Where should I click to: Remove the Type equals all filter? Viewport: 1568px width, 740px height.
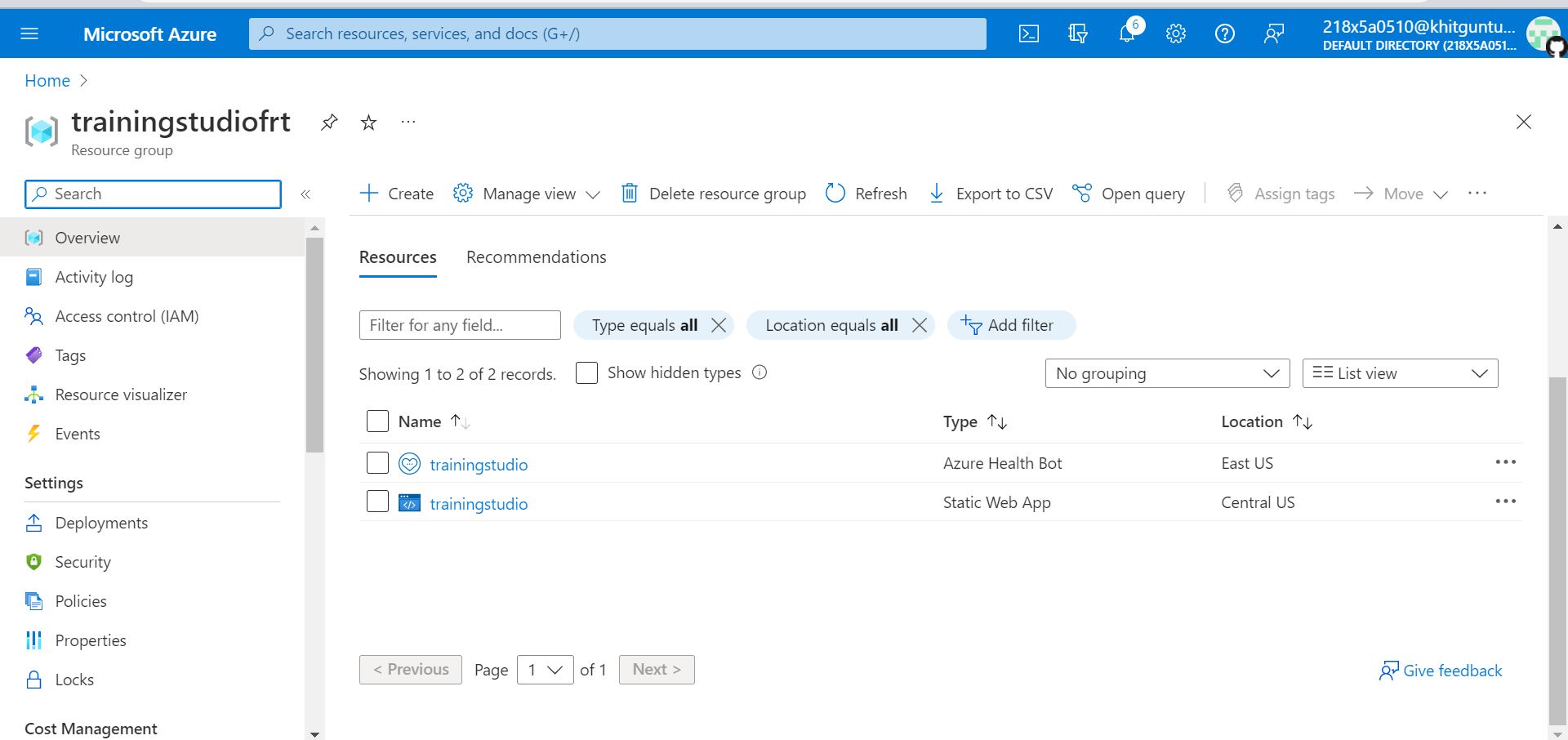pyautogui.click(x=719, y=325)
